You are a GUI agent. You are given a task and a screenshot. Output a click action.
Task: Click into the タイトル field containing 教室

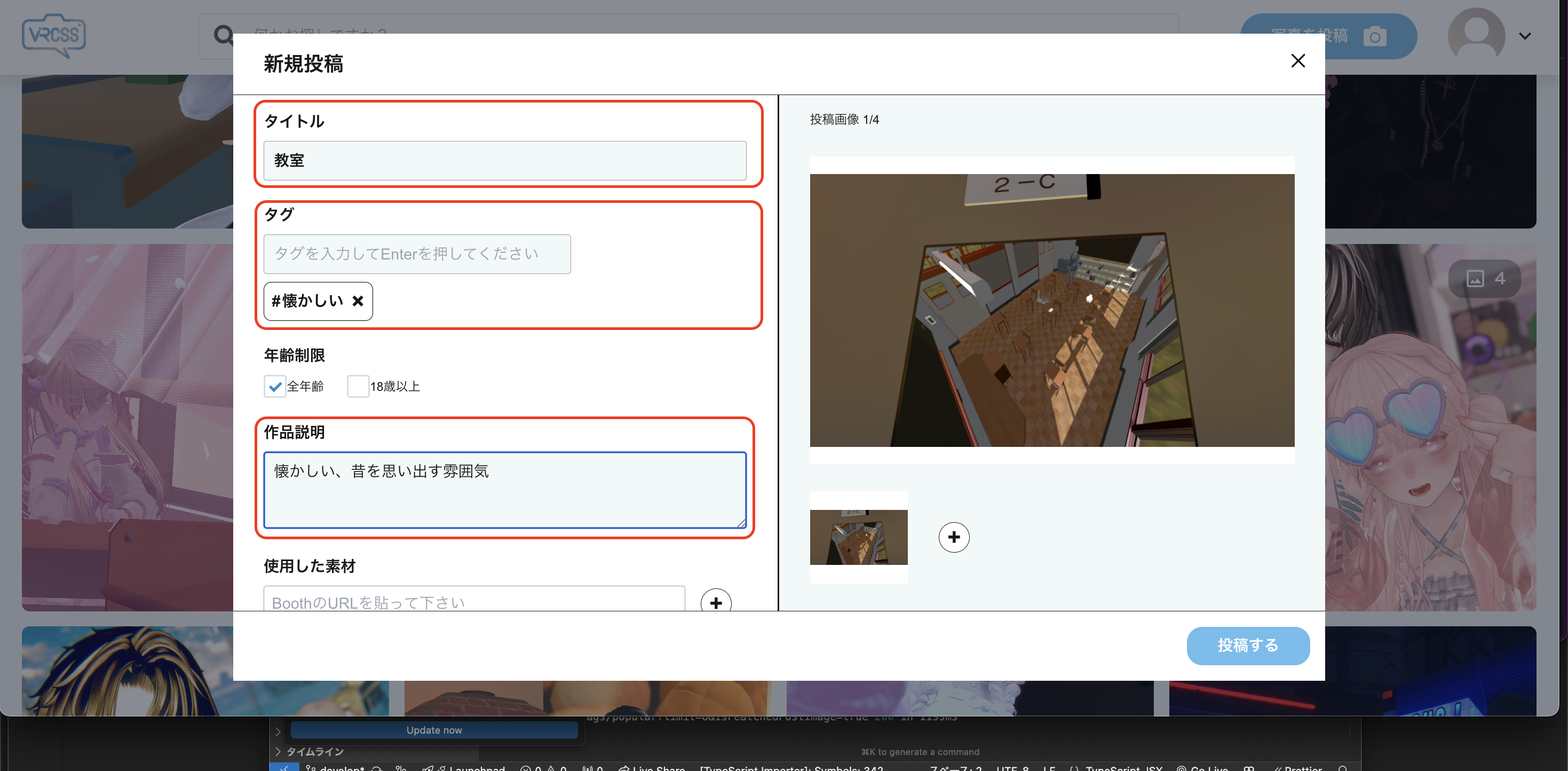tap(504, 161)
